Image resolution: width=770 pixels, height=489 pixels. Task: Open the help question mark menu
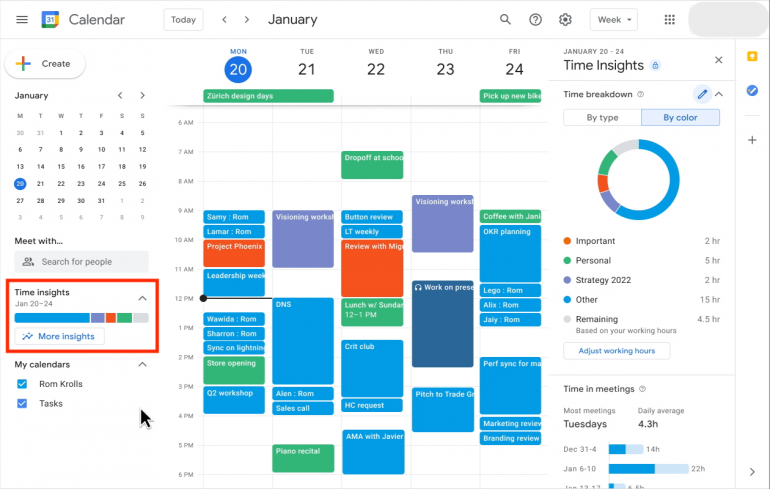click(535, 20)
